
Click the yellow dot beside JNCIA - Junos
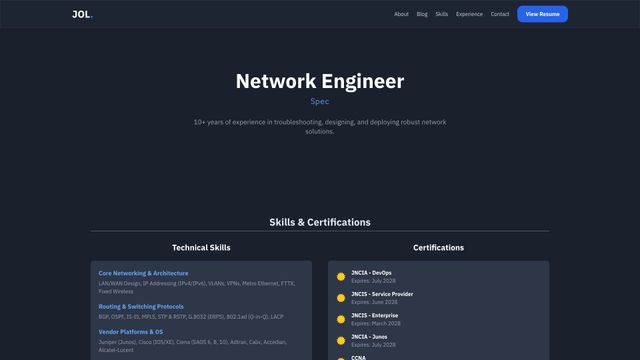[341, 340]
